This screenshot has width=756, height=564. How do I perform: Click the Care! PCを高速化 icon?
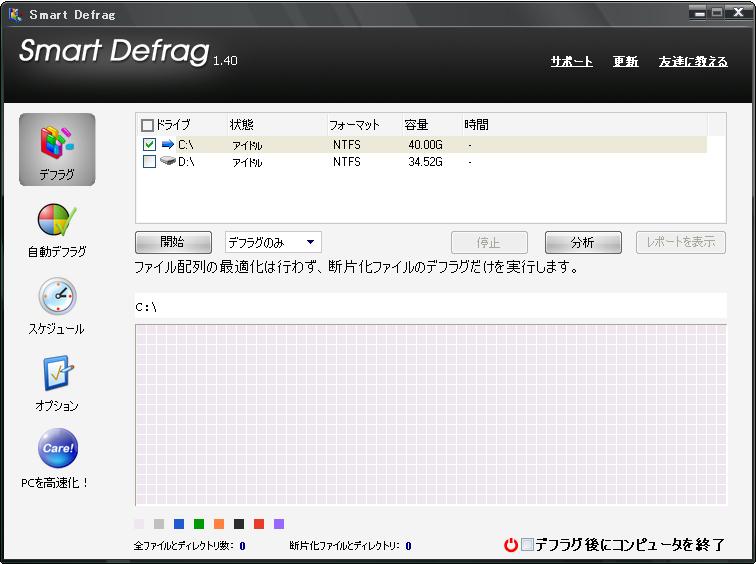coord(57,448)
